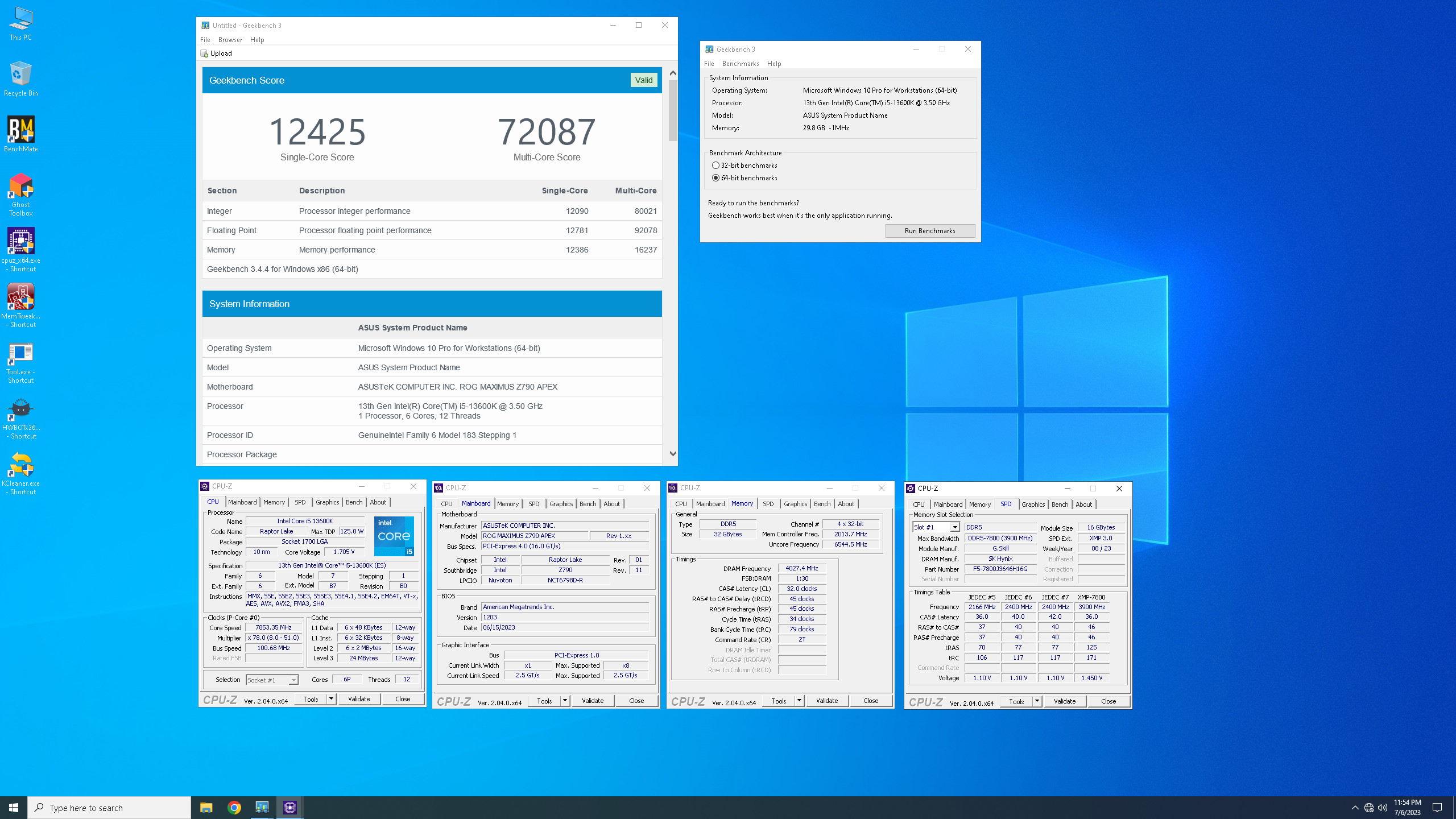Open MemTweak shortcut on desktop
The image size is (1456, 819).
[20, 306]
